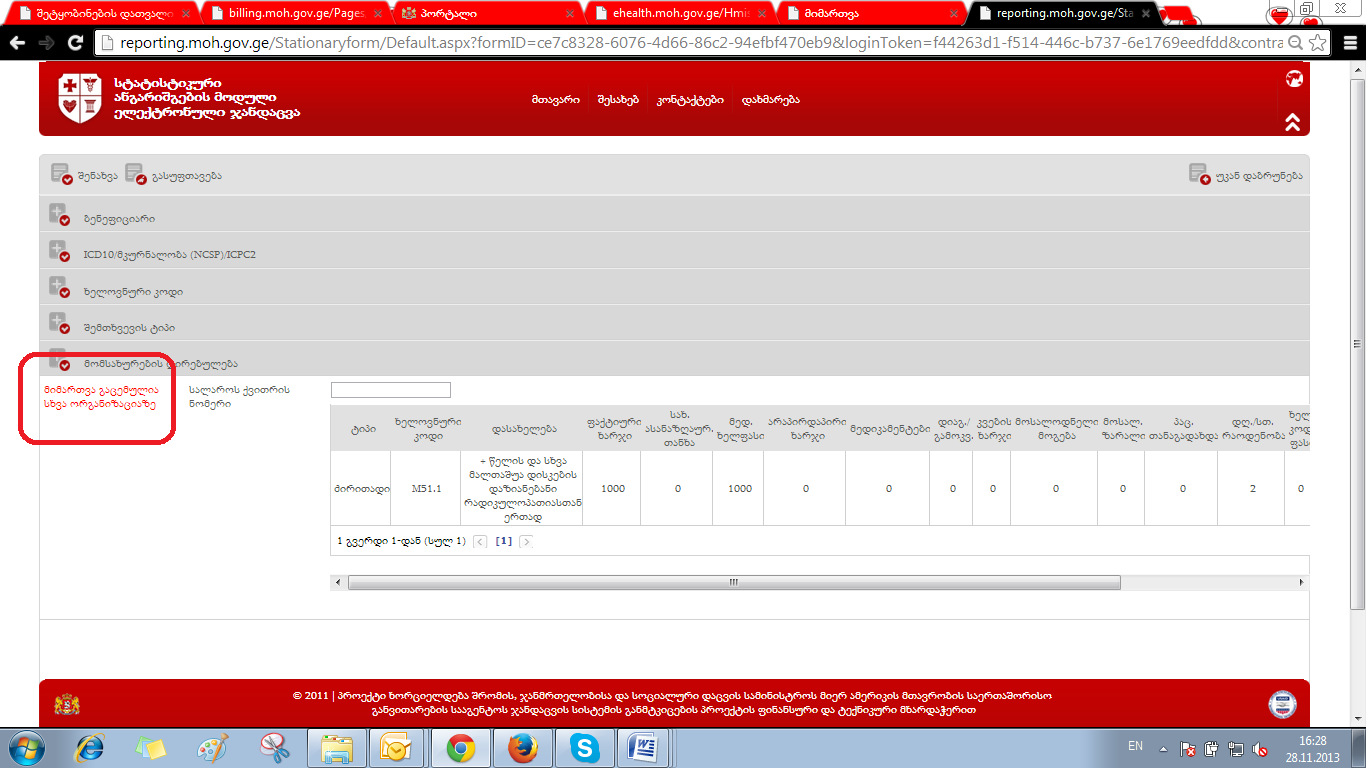Expand the შემთხვევის ტიპი section
This screenshot has width=1366, height=768.
[x=58, y=325]
